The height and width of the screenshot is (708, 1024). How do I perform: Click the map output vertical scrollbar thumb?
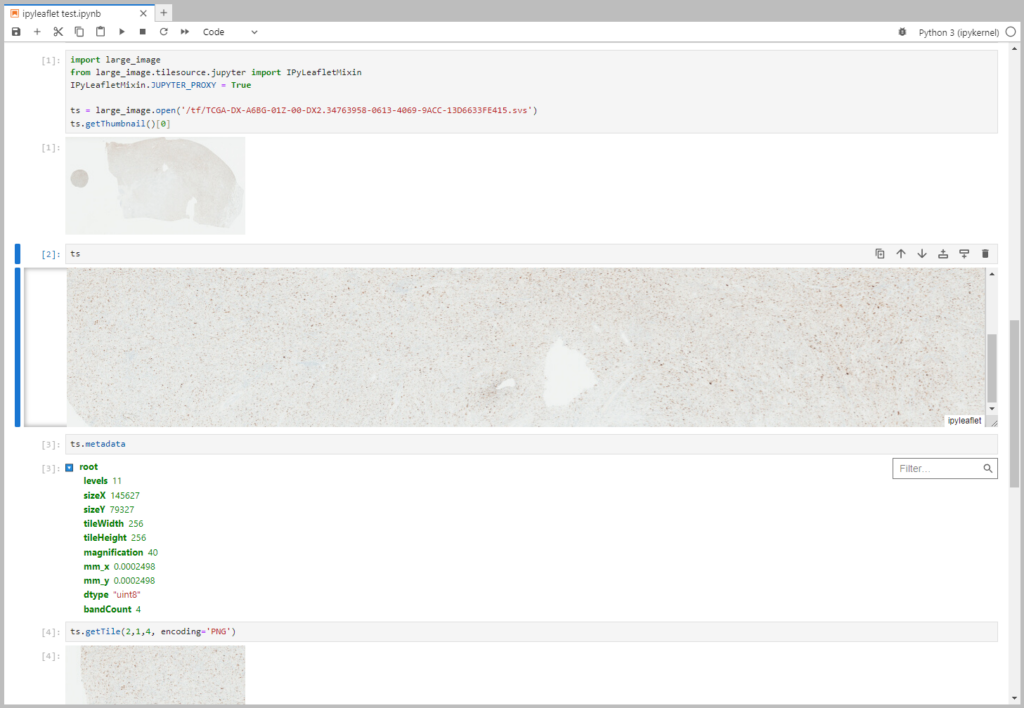(992, 368)
